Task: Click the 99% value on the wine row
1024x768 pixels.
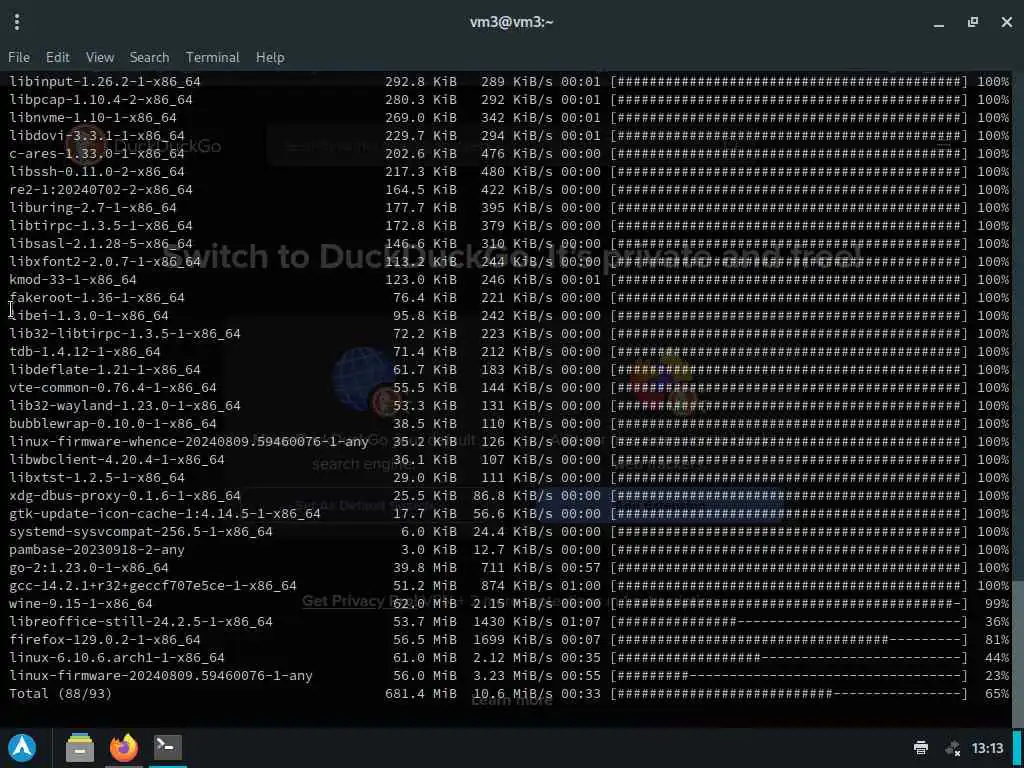Action: click(x=997, y=603)
